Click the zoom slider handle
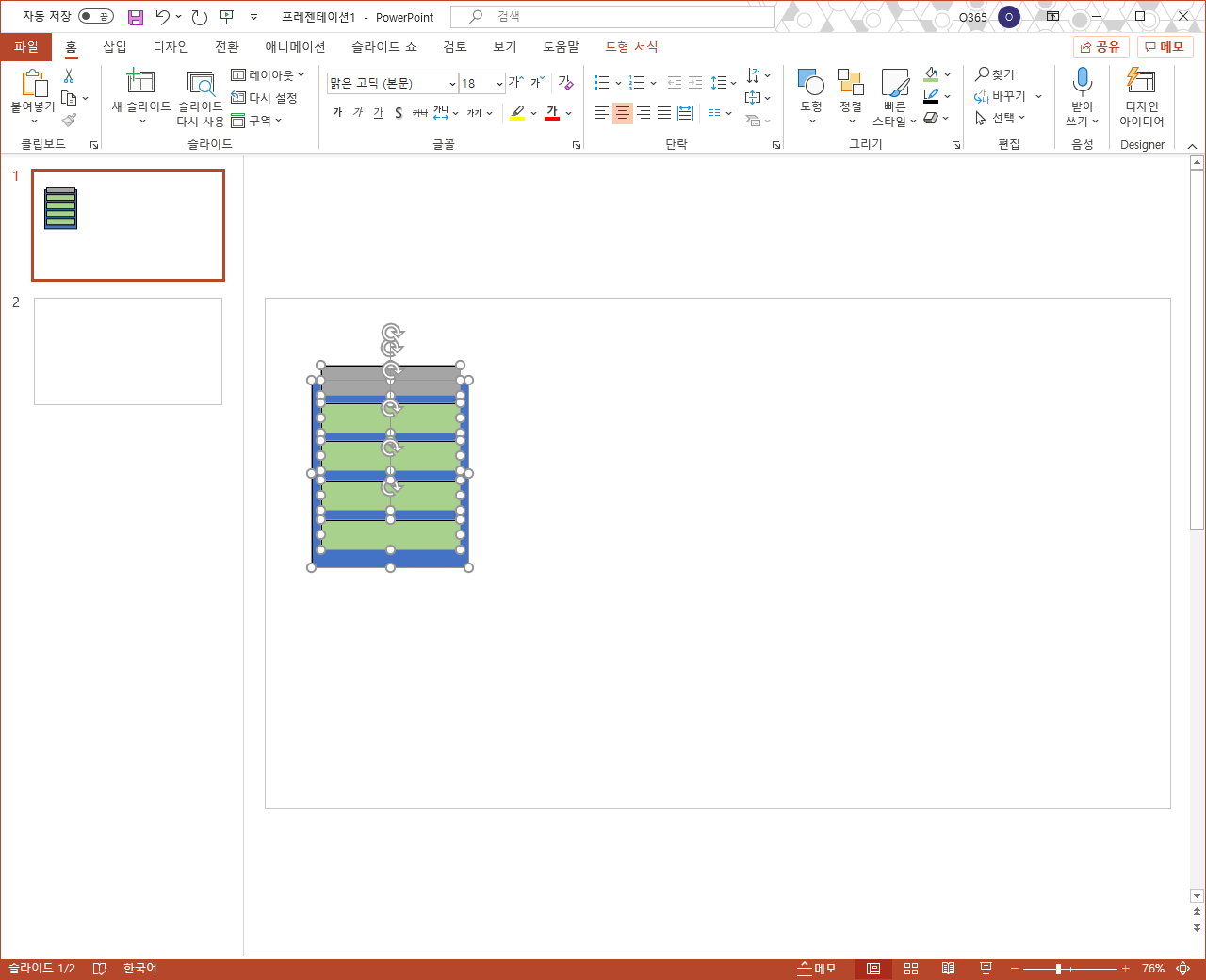 1058,969
